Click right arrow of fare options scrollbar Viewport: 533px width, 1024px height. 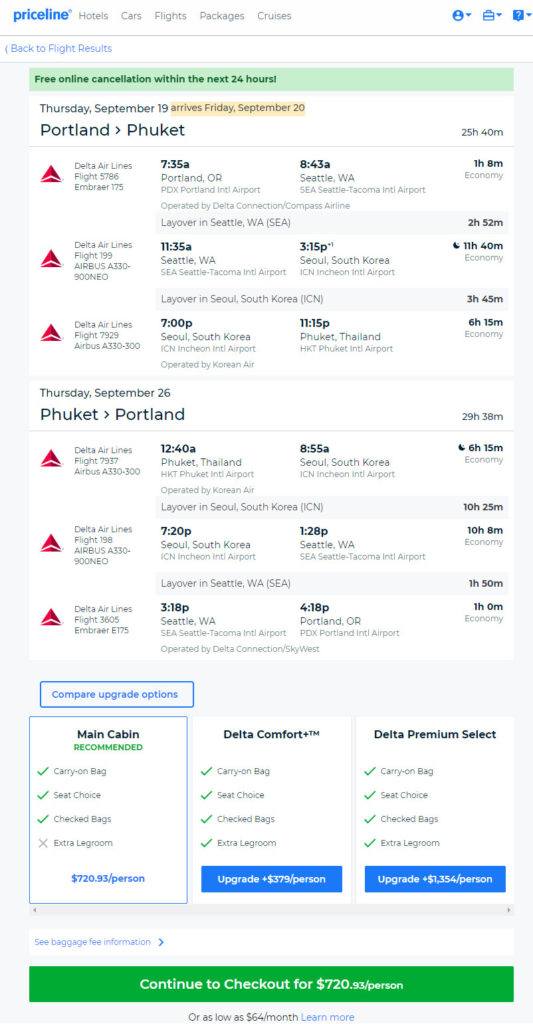509,910
